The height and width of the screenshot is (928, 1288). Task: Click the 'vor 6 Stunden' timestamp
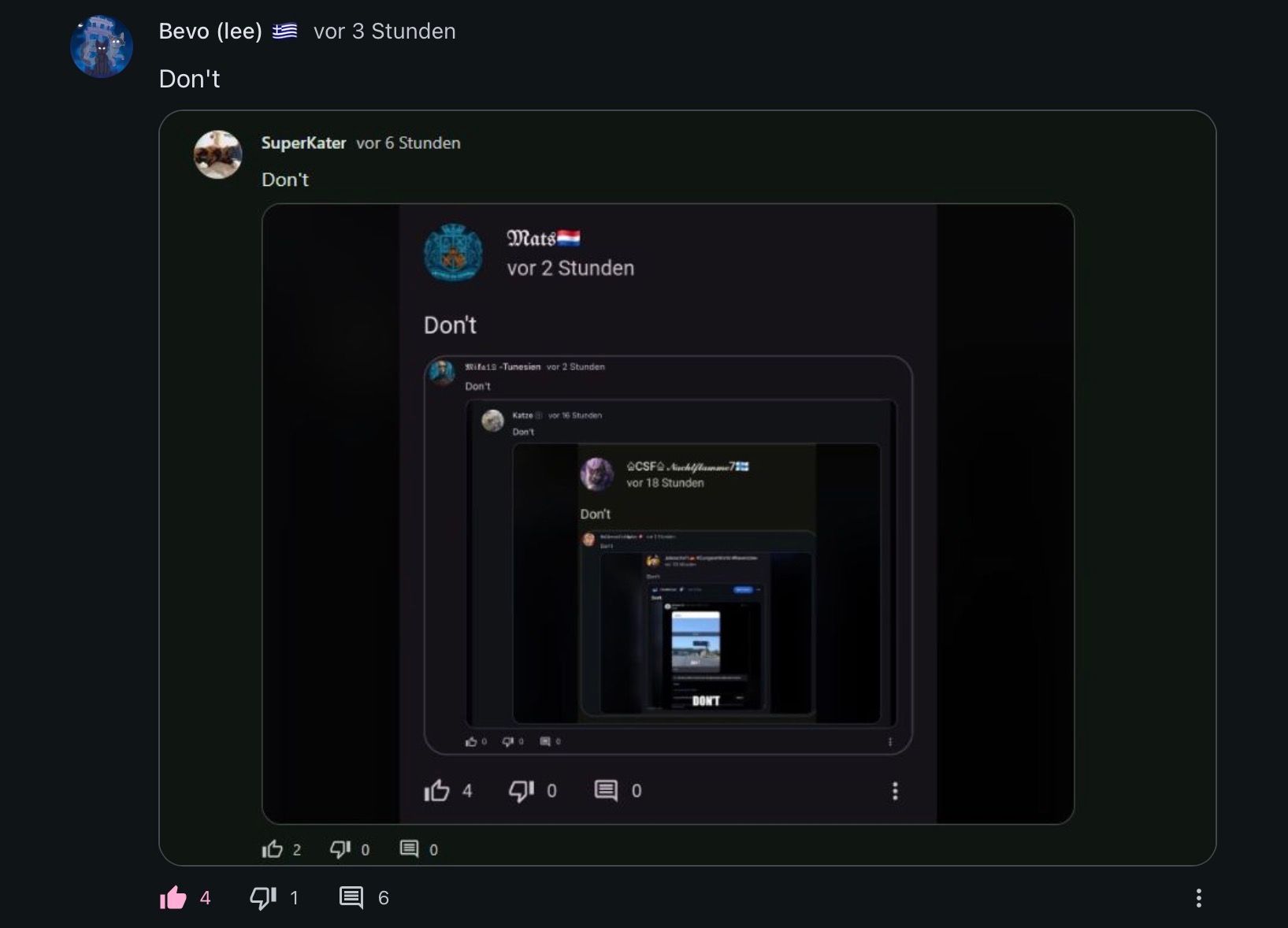pos(408,143)
